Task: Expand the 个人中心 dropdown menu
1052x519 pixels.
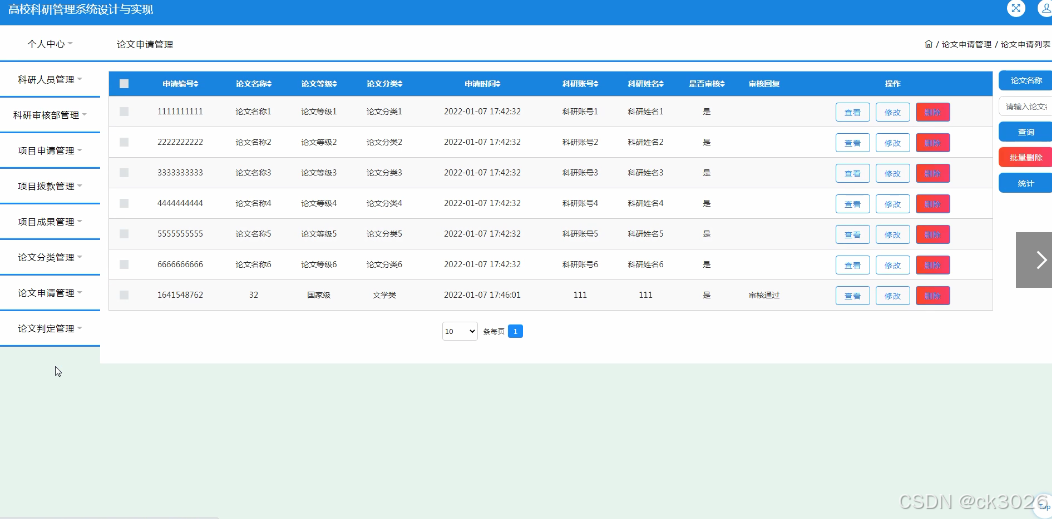Action: (50, 44)
